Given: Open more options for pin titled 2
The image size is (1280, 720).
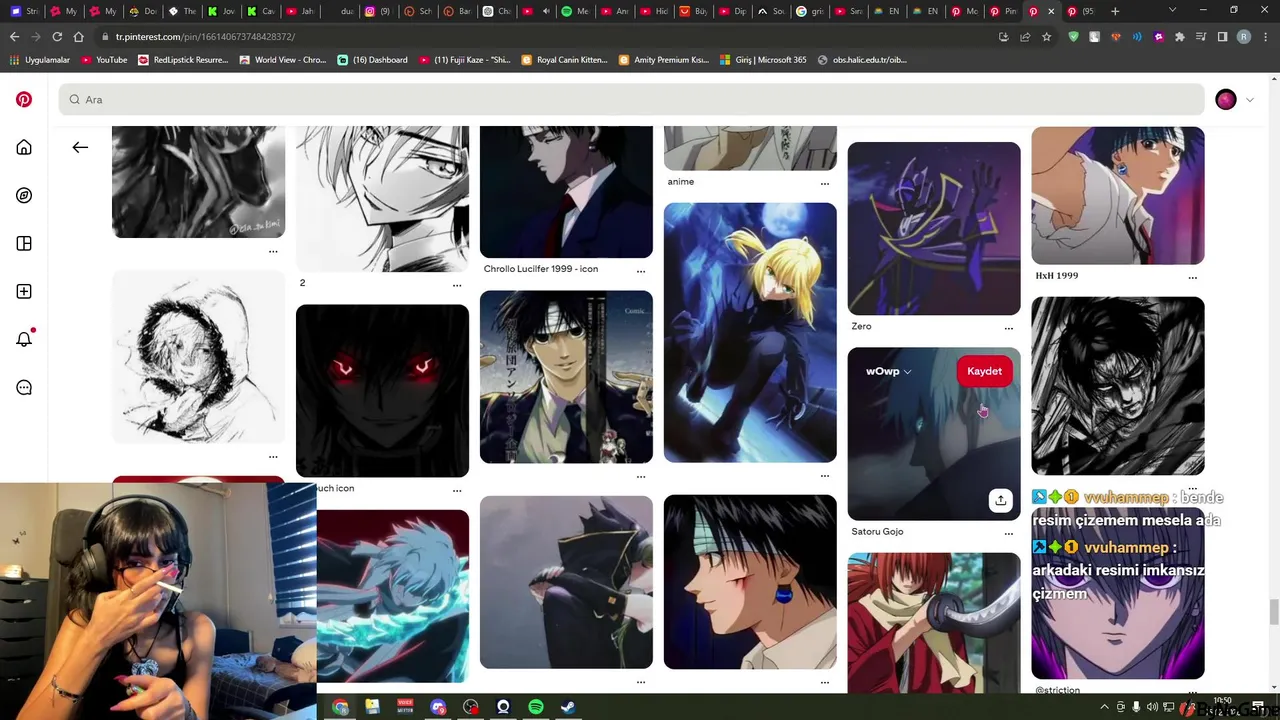Looking at the screenshot, I should 456,284.
